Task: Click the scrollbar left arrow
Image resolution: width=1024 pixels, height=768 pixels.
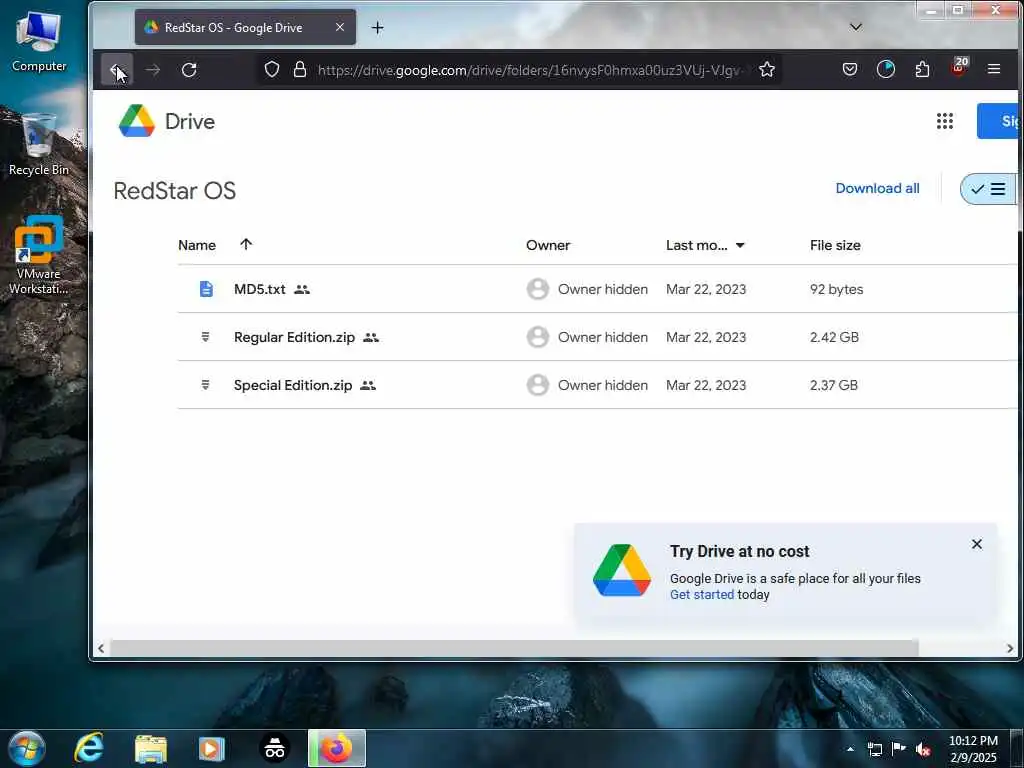Action: [101, 648]
